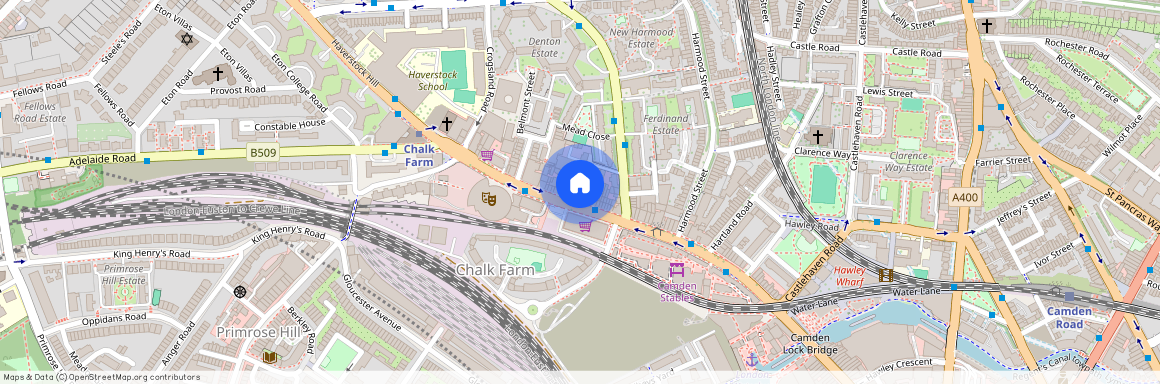Viewport: 1160px width, 384px height.
Task: Click the B509 road shield
Action: coord(262,152)
